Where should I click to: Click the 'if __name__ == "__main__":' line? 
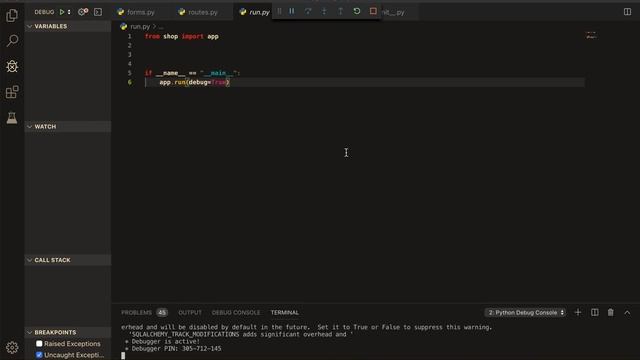[192, 73]
